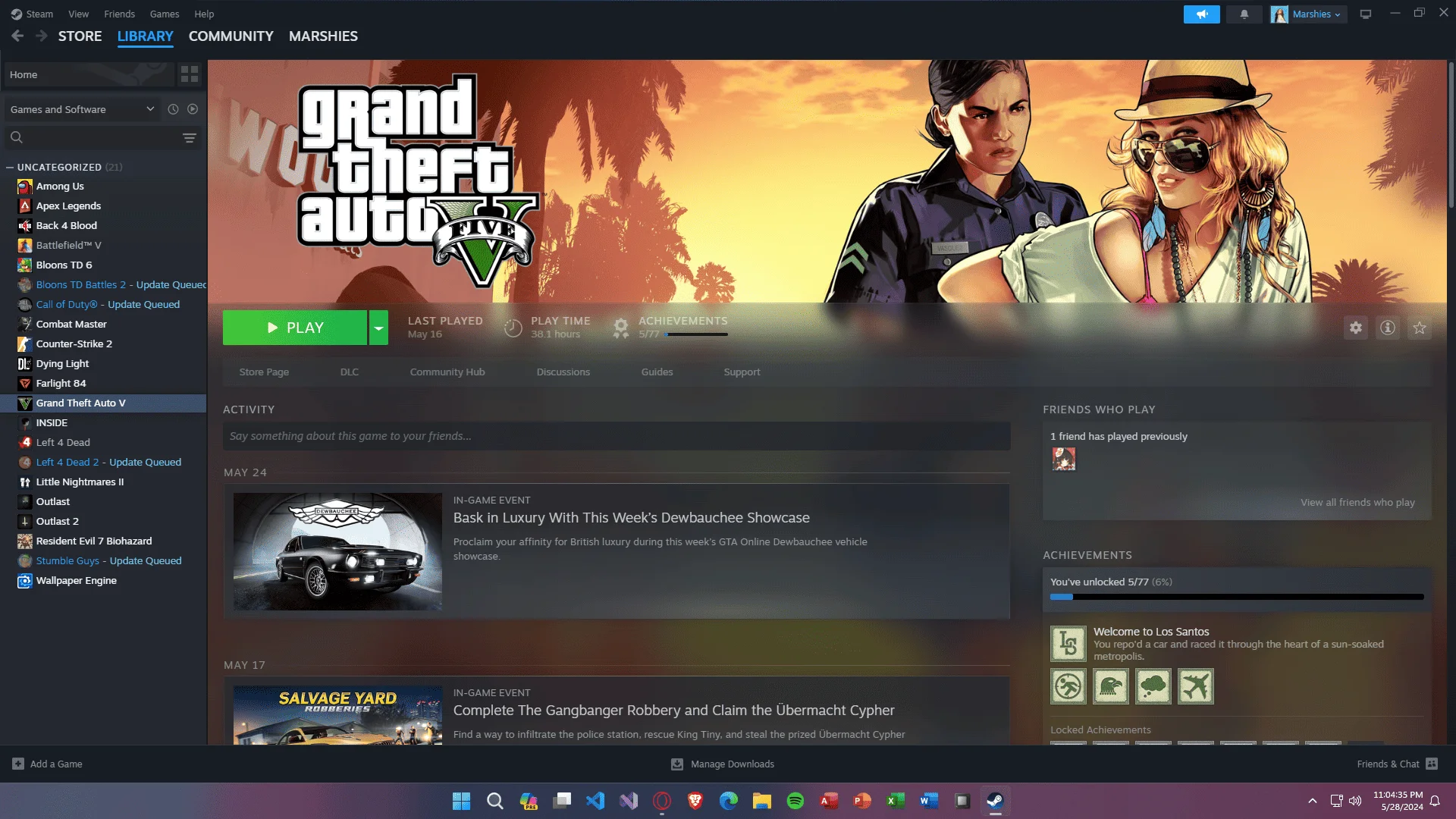Open the Welcome to Los Santos achievement icon

[x=1068, y=644]
